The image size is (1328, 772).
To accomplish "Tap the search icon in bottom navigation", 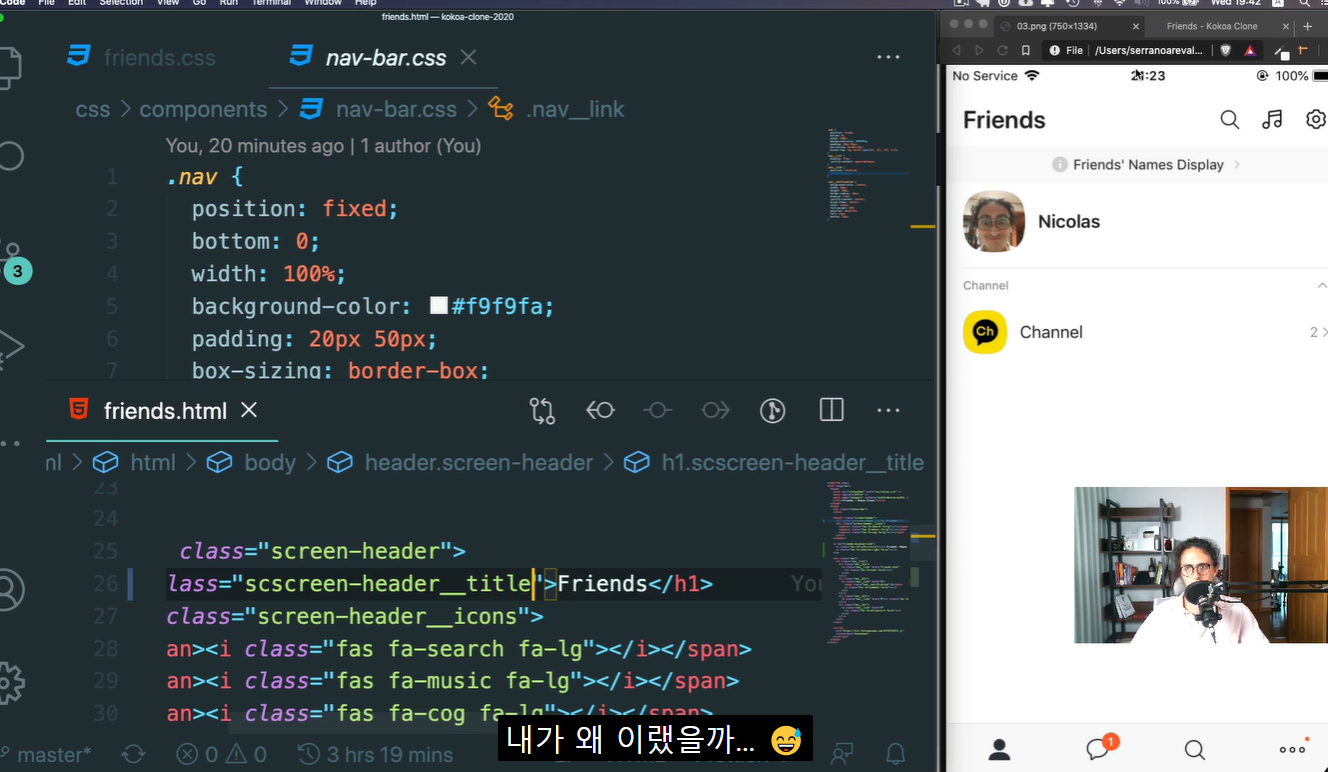I will point(1194,749).
